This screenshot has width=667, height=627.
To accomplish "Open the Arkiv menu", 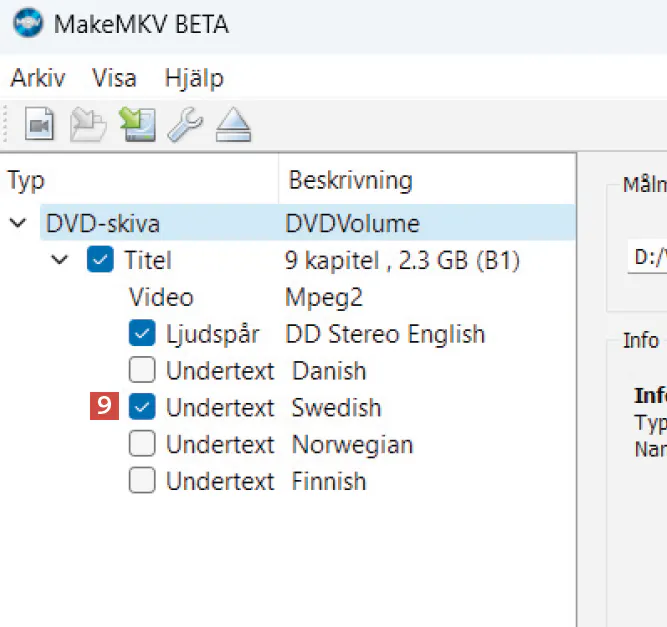I will [x=38, y=78].
